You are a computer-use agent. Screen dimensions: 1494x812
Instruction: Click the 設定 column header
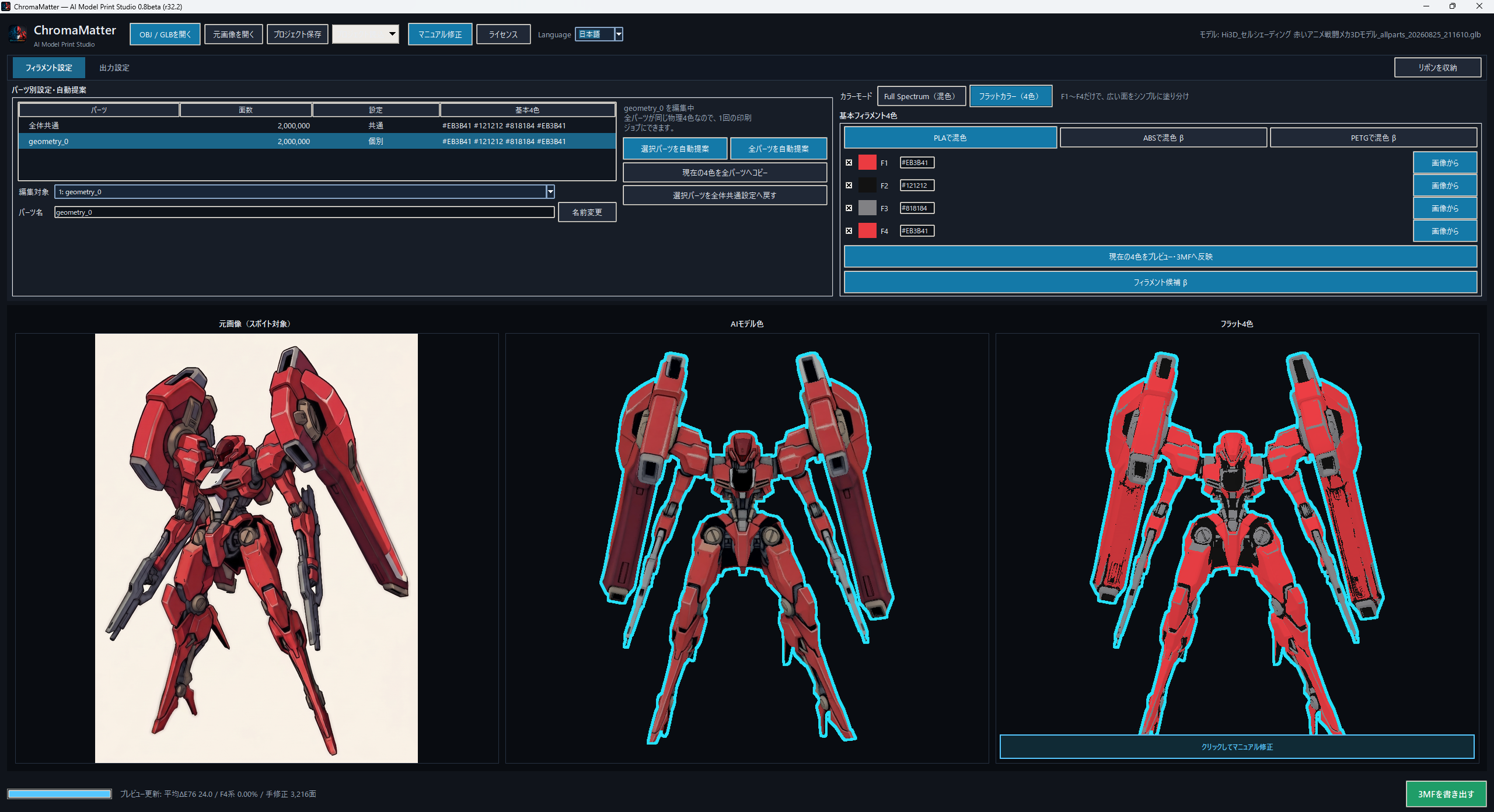point(376,110)
